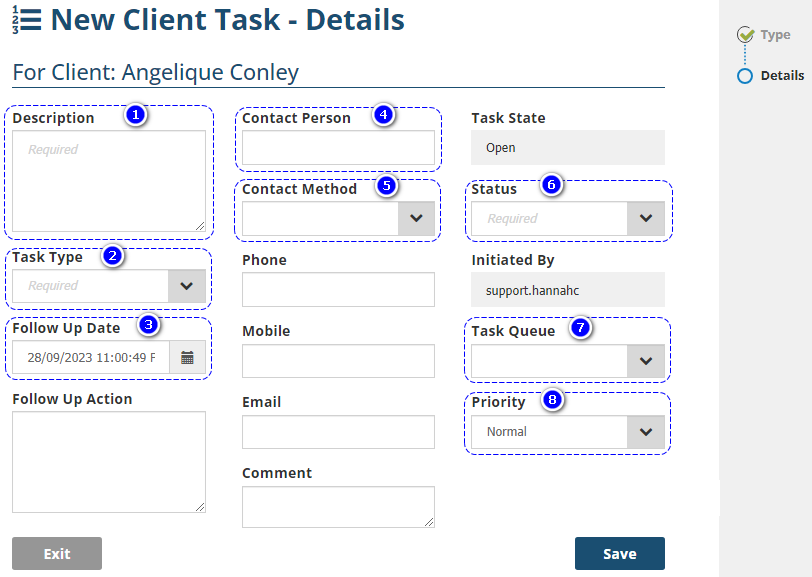Click numbered marker 4 near Contact Person

(383, 114)
